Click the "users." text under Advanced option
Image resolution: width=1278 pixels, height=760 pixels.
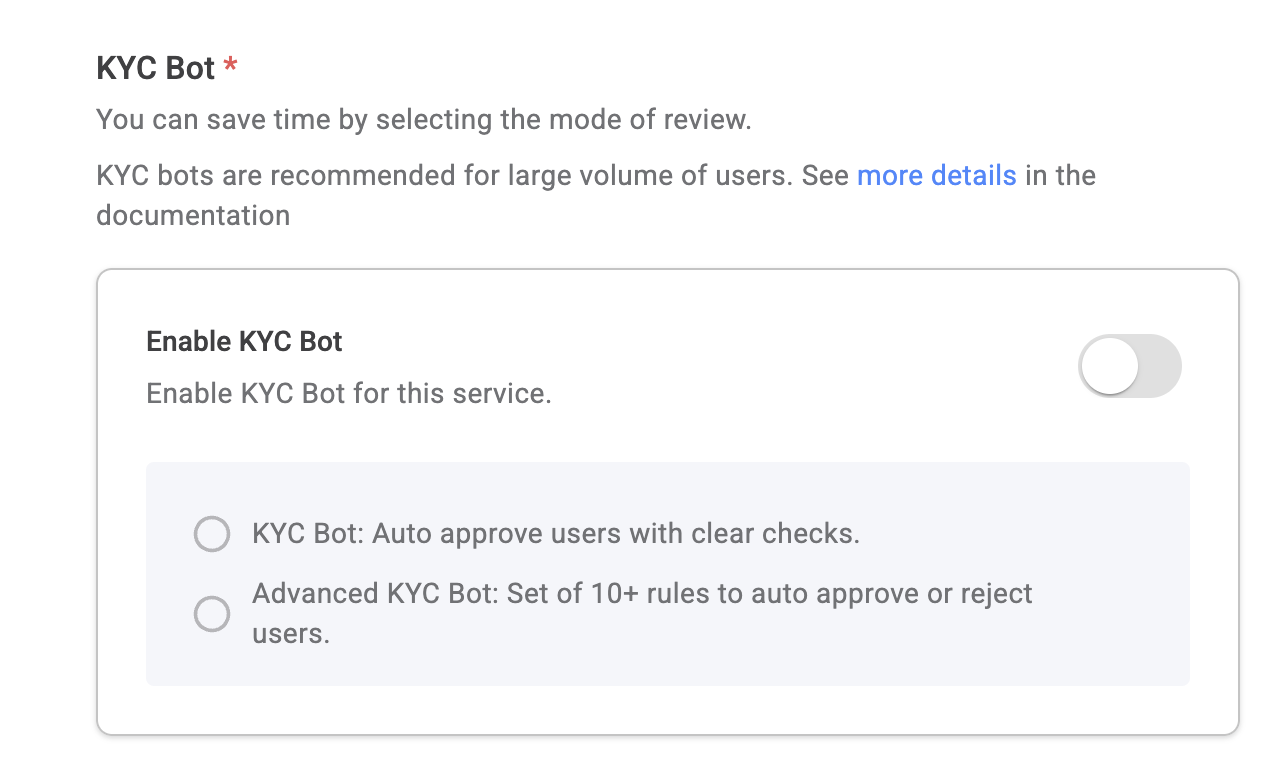point(291,634)
